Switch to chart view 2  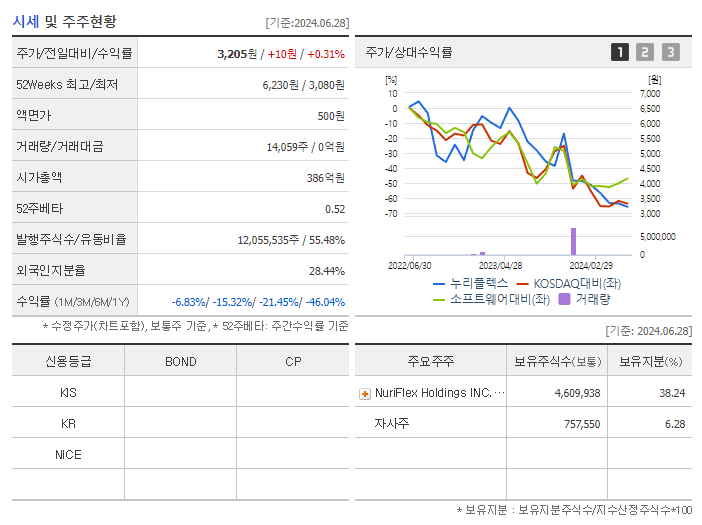click(645, 52)
